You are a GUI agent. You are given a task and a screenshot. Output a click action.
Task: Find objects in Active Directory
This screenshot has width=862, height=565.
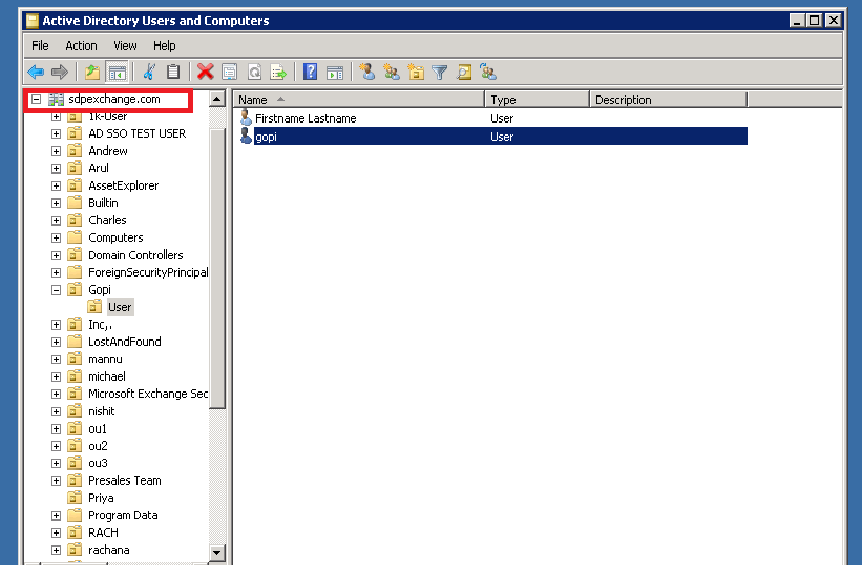[464, 72]
